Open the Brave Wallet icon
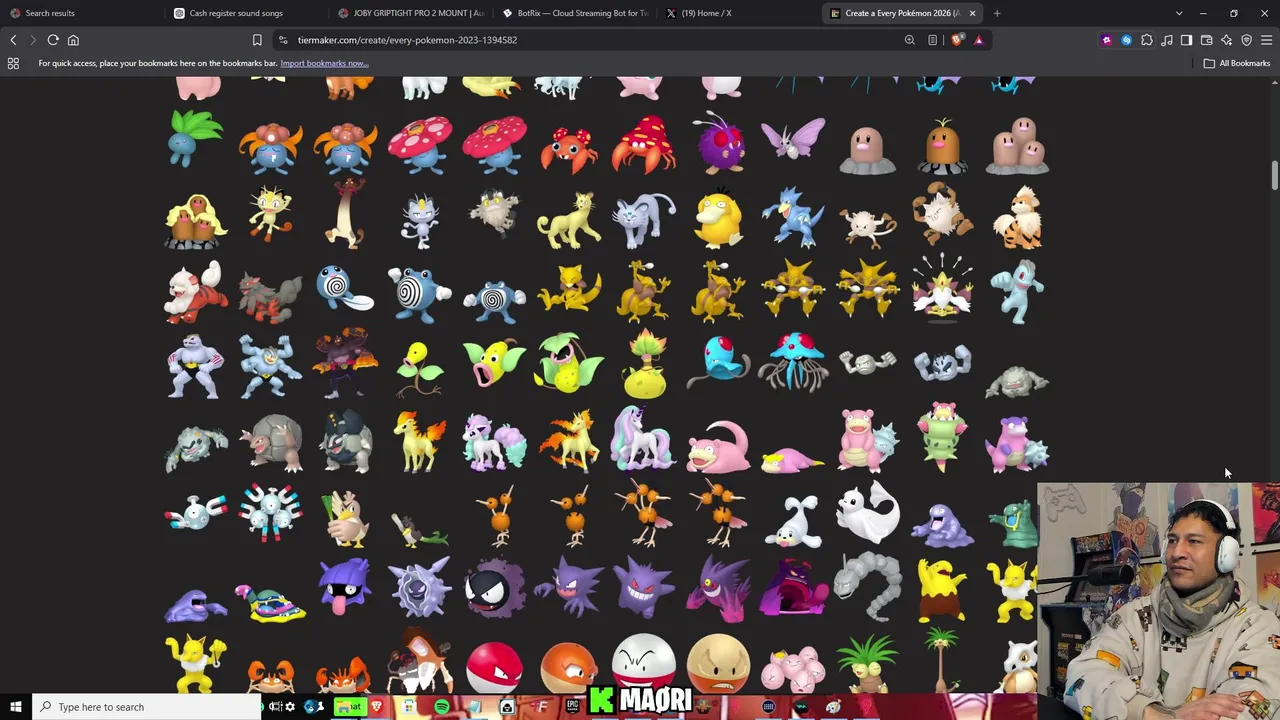The height and width of the screenshot is (720, 1280). tap(1207, 40)
